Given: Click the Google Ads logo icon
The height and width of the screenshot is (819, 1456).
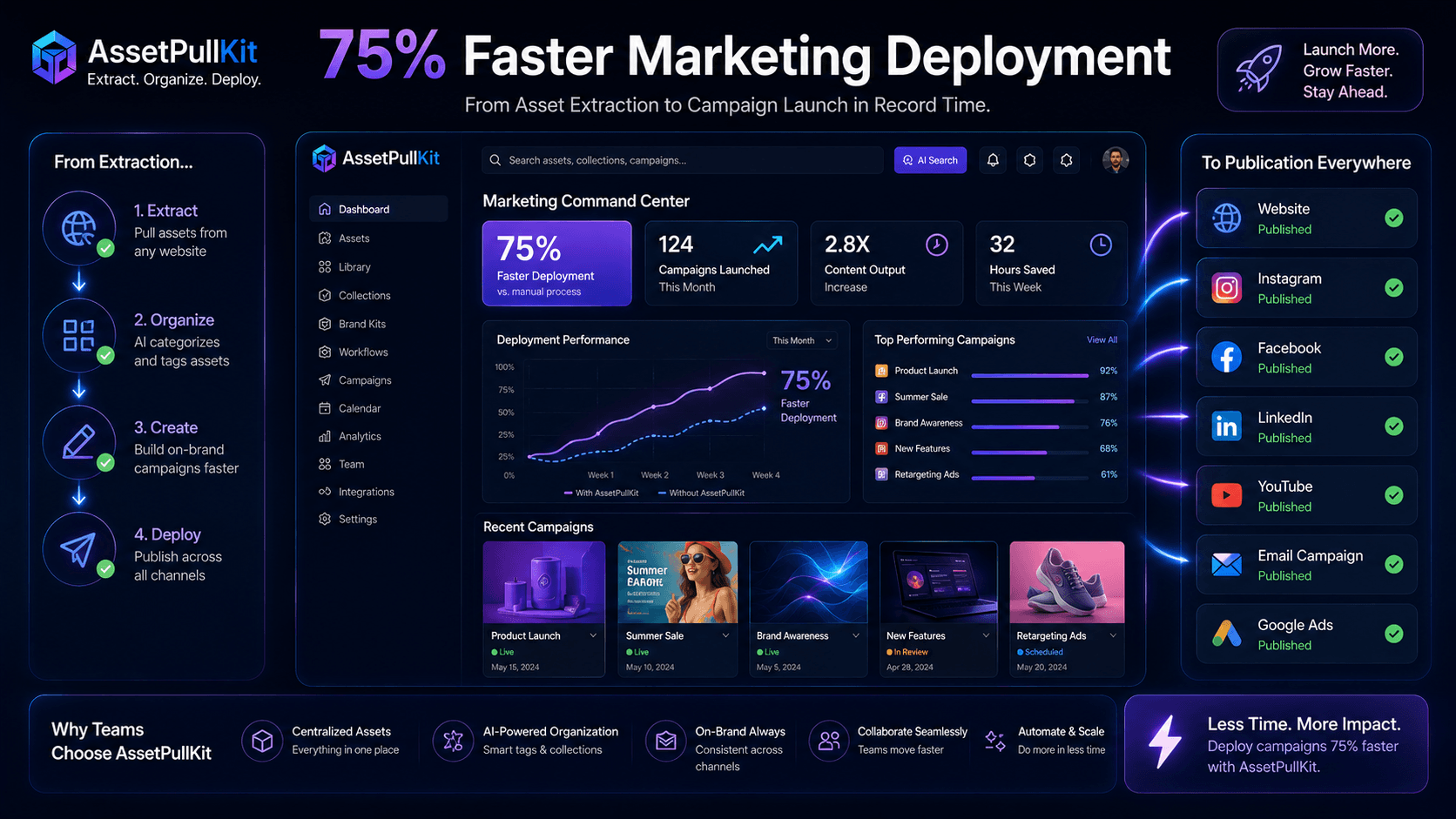Looking at the screenshot, I should (x=1226, y=634).
